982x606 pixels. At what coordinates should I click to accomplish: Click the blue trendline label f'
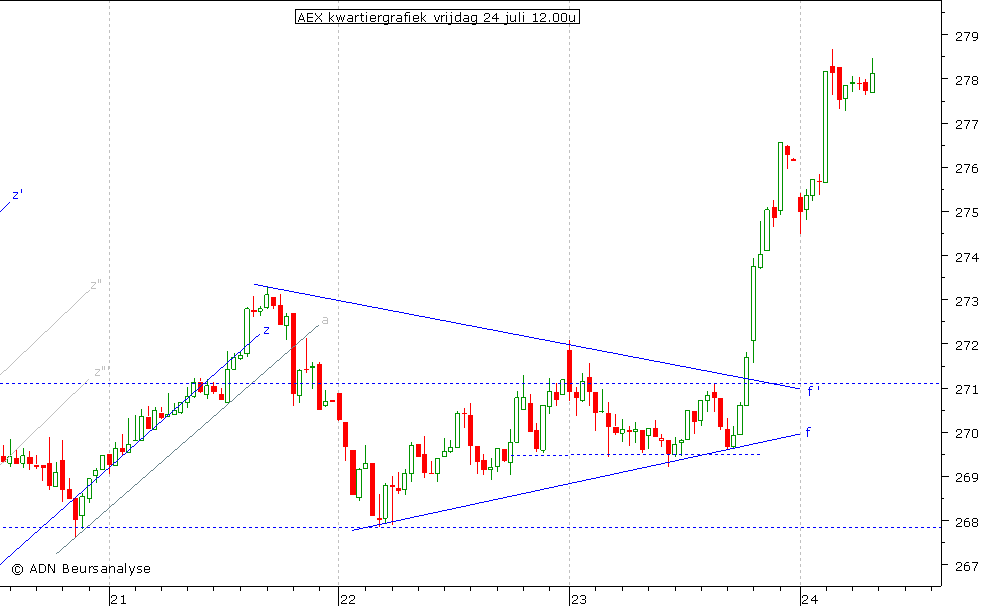point(813,392)
